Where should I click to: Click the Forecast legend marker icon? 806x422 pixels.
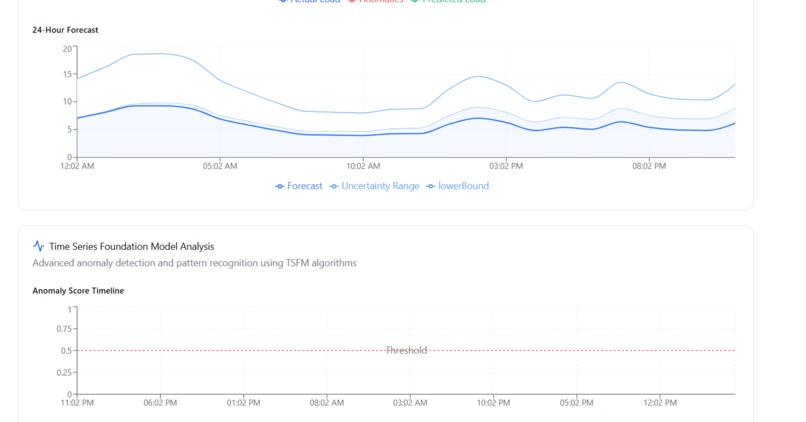point(280,187)
